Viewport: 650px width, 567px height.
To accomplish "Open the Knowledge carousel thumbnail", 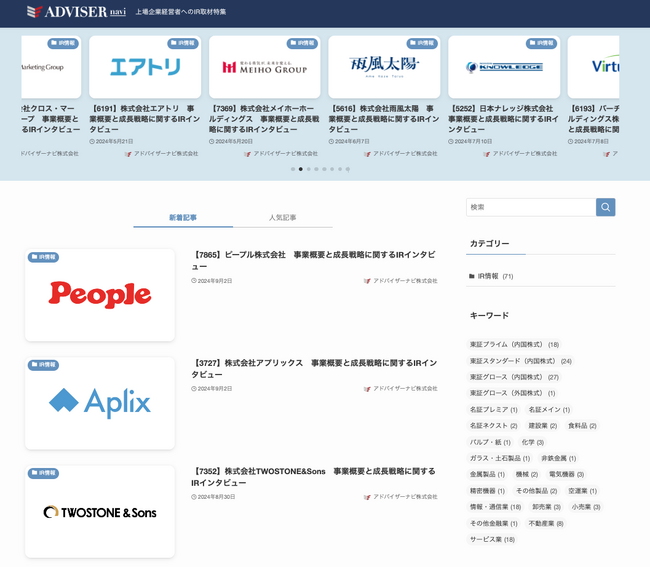I will point(504,67).
